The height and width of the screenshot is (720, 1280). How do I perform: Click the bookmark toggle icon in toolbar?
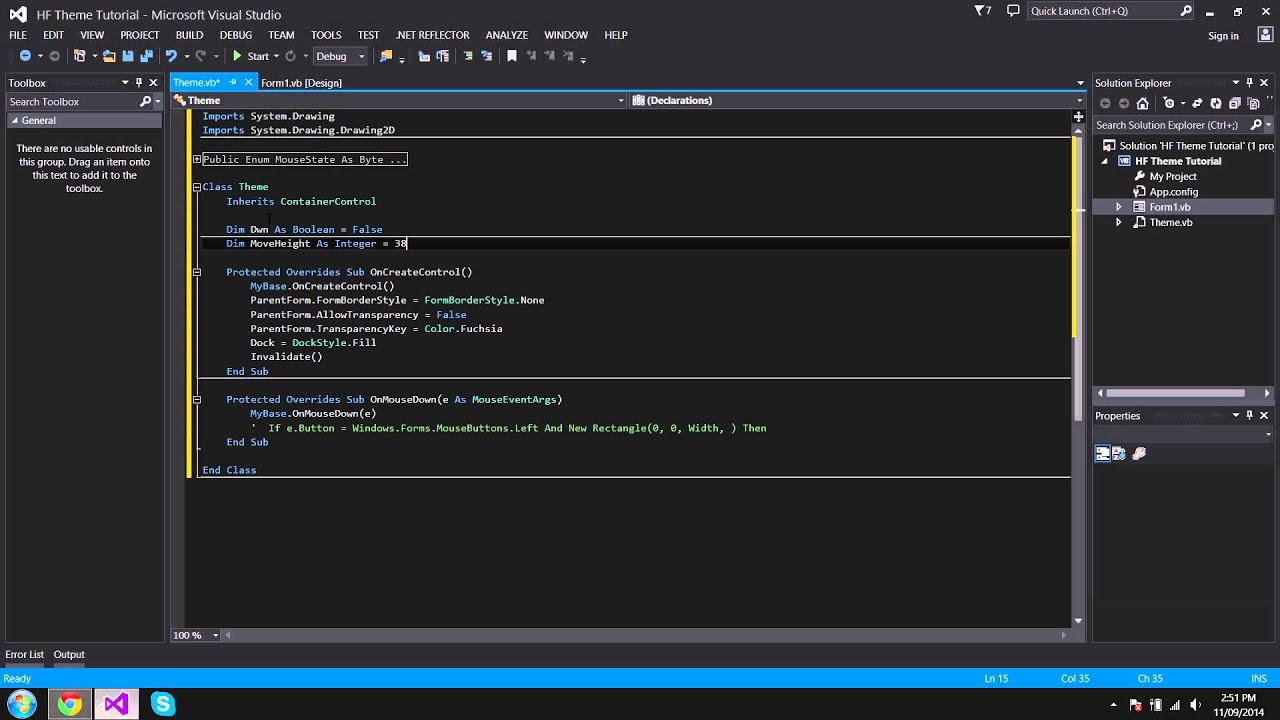click(512, 56)
